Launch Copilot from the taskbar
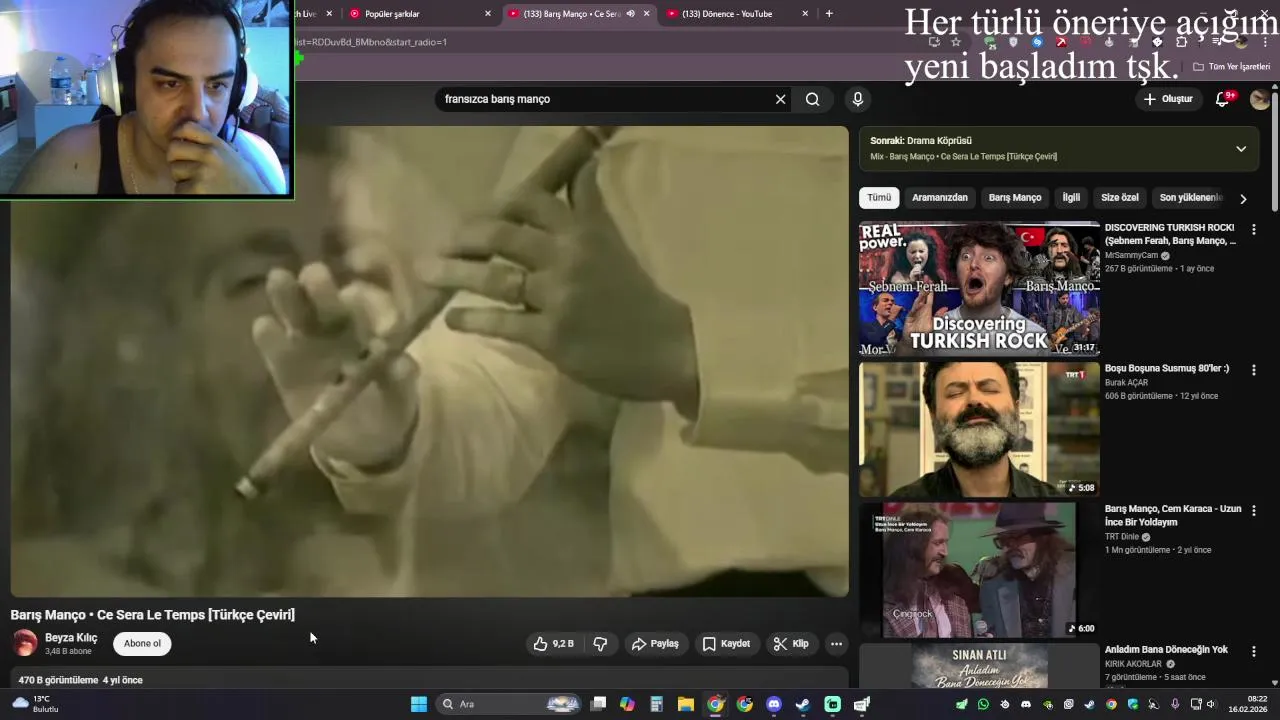 [x=627, y=704]
